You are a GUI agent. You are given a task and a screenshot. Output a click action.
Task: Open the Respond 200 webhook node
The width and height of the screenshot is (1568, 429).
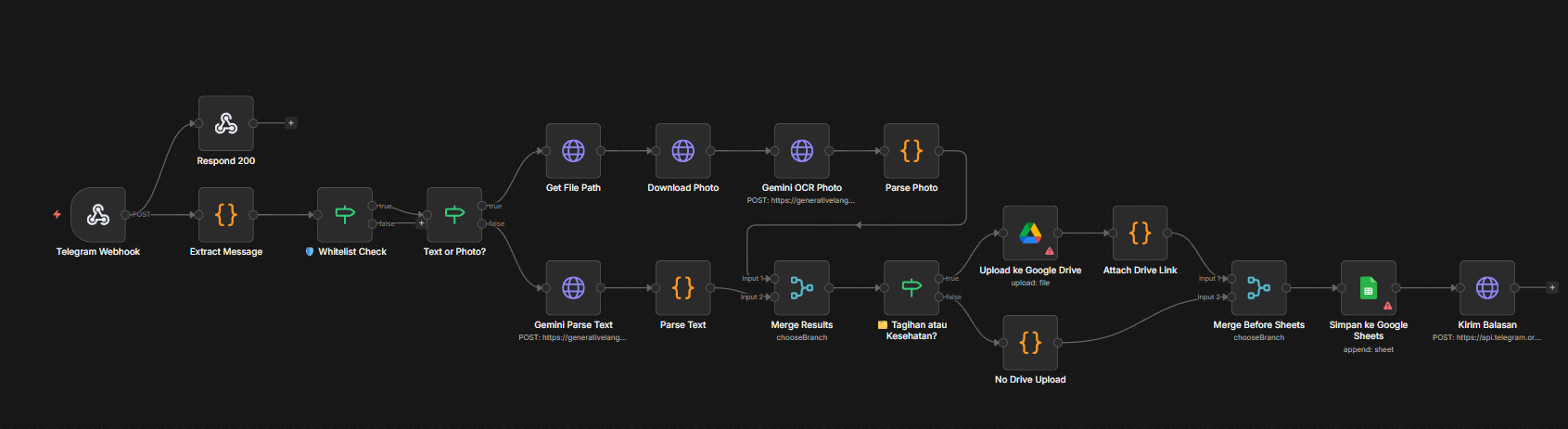pos(226,123)
